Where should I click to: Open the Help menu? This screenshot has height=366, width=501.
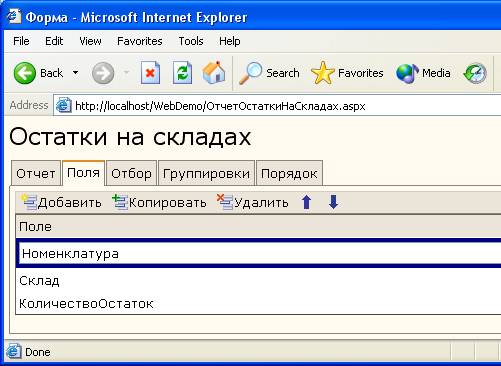230,41
